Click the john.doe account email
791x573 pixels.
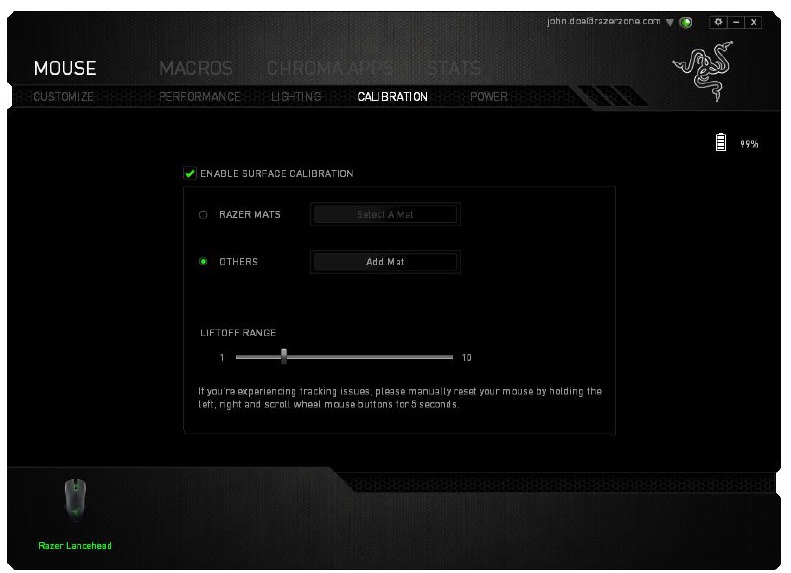pos(603,21)
